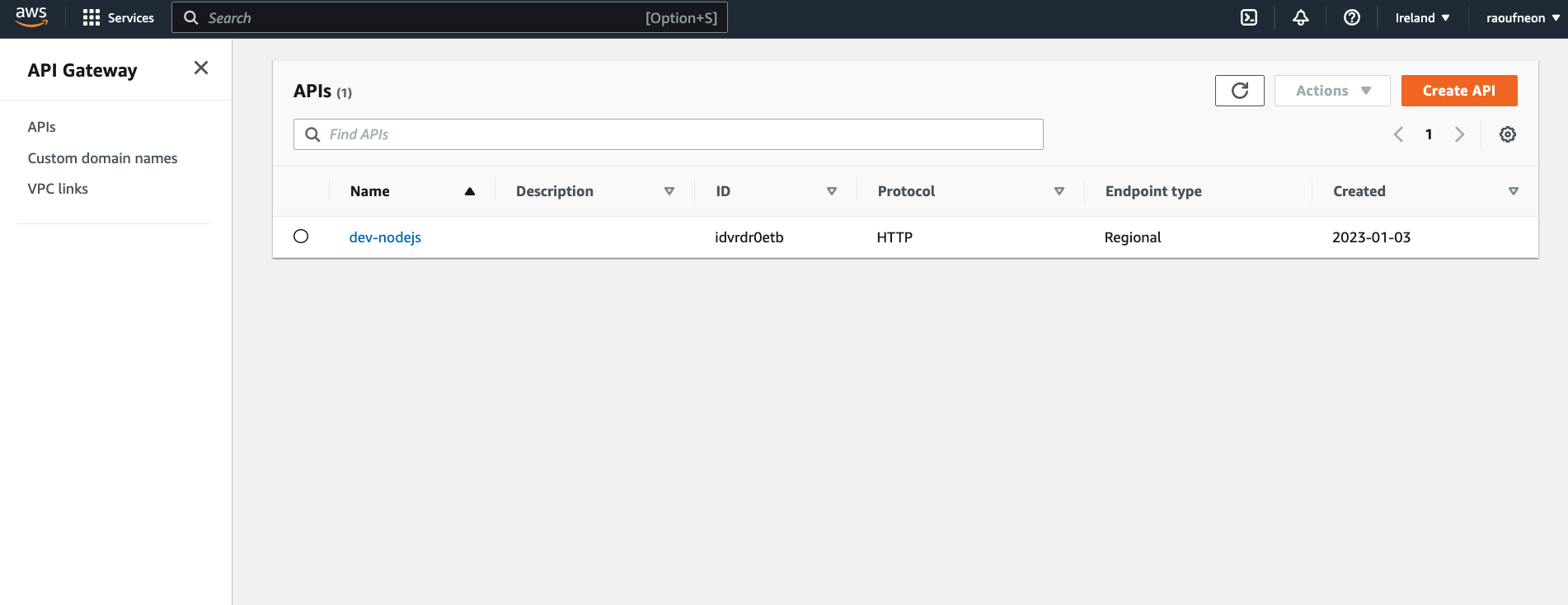The width and height of the screenshot is (1568, 605).
Task: Click the AWS logo home icon
Action: click(31, 17)
